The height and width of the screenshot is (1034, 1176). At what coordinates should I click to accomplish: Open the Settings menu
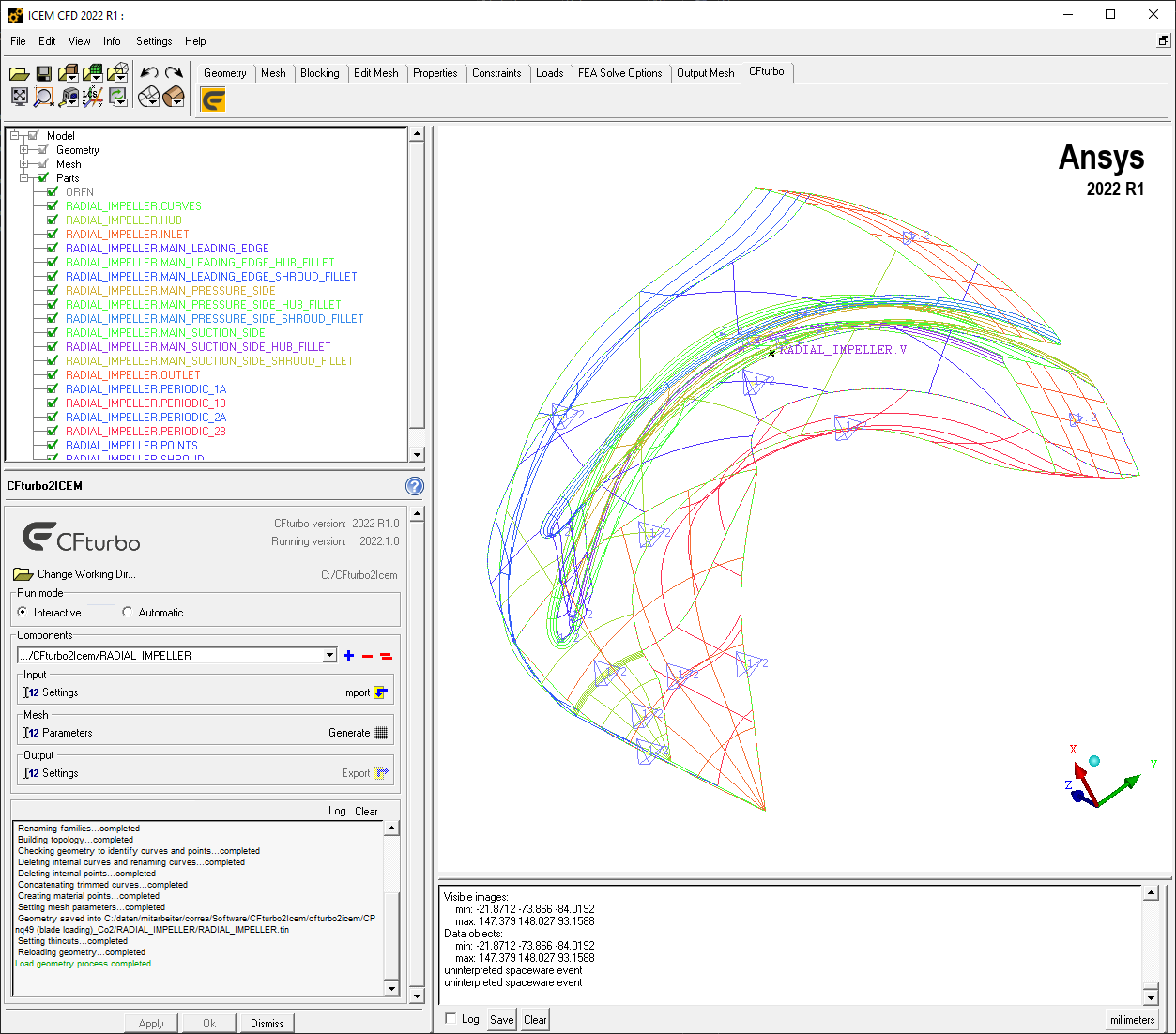click(154, 41)
